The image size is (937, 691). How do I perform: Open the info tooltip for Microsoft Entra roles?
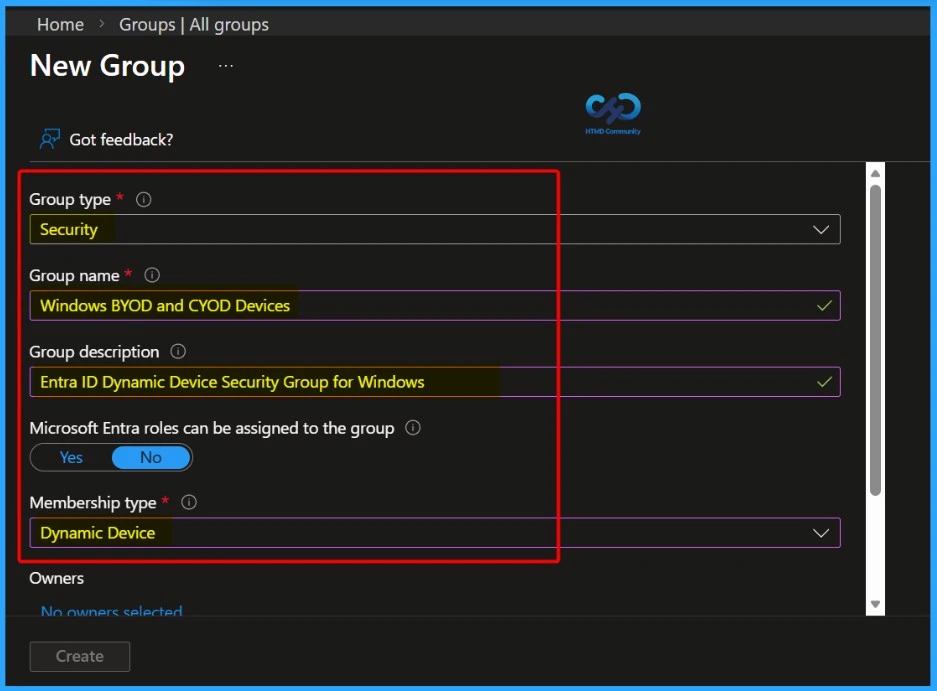(x=411, y=428)
